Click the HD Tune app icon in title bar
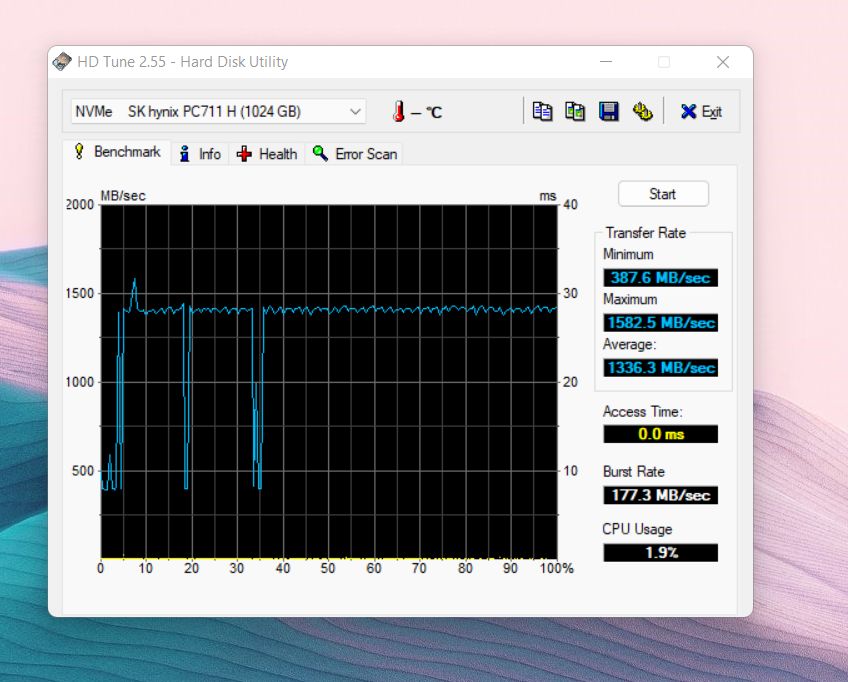 (x=62, y=62)
